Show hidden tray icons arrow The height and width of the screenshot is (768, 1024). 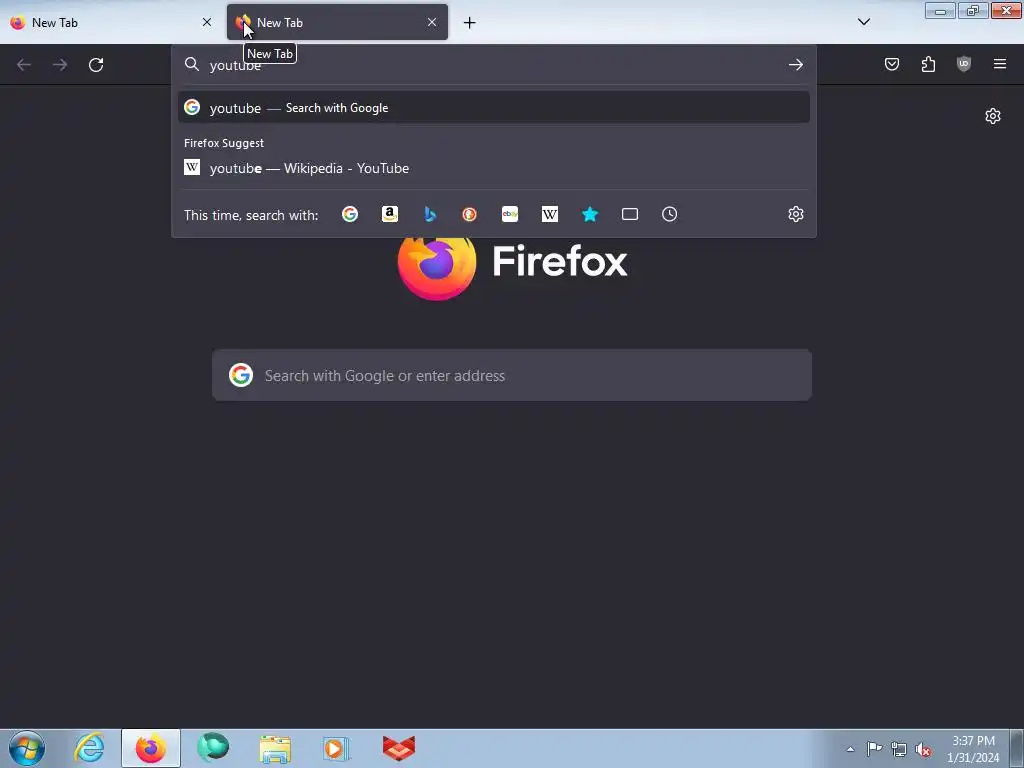(x=850, y=749)
